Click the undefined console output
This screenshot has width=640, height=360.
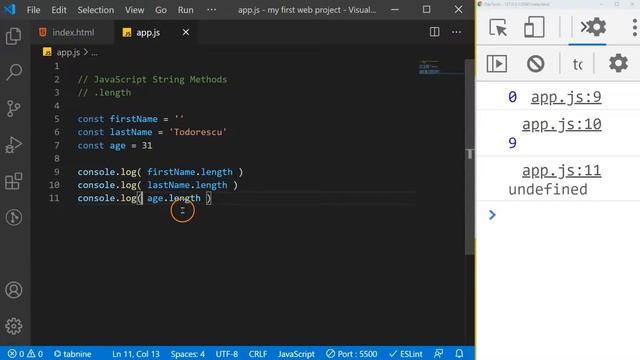click(548, 189)
